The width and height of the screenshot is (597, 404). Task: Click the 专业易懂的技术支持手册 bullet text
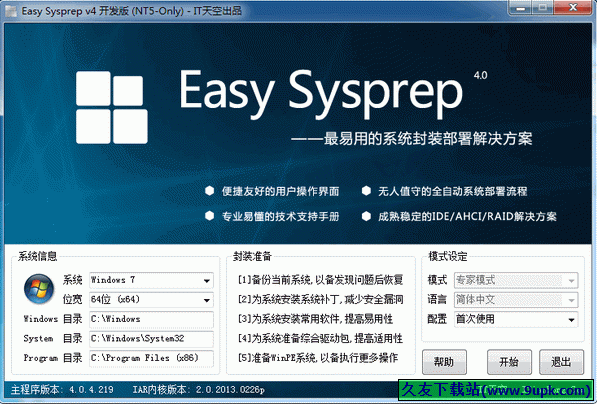pyautogui.click(x=280, y=217)
